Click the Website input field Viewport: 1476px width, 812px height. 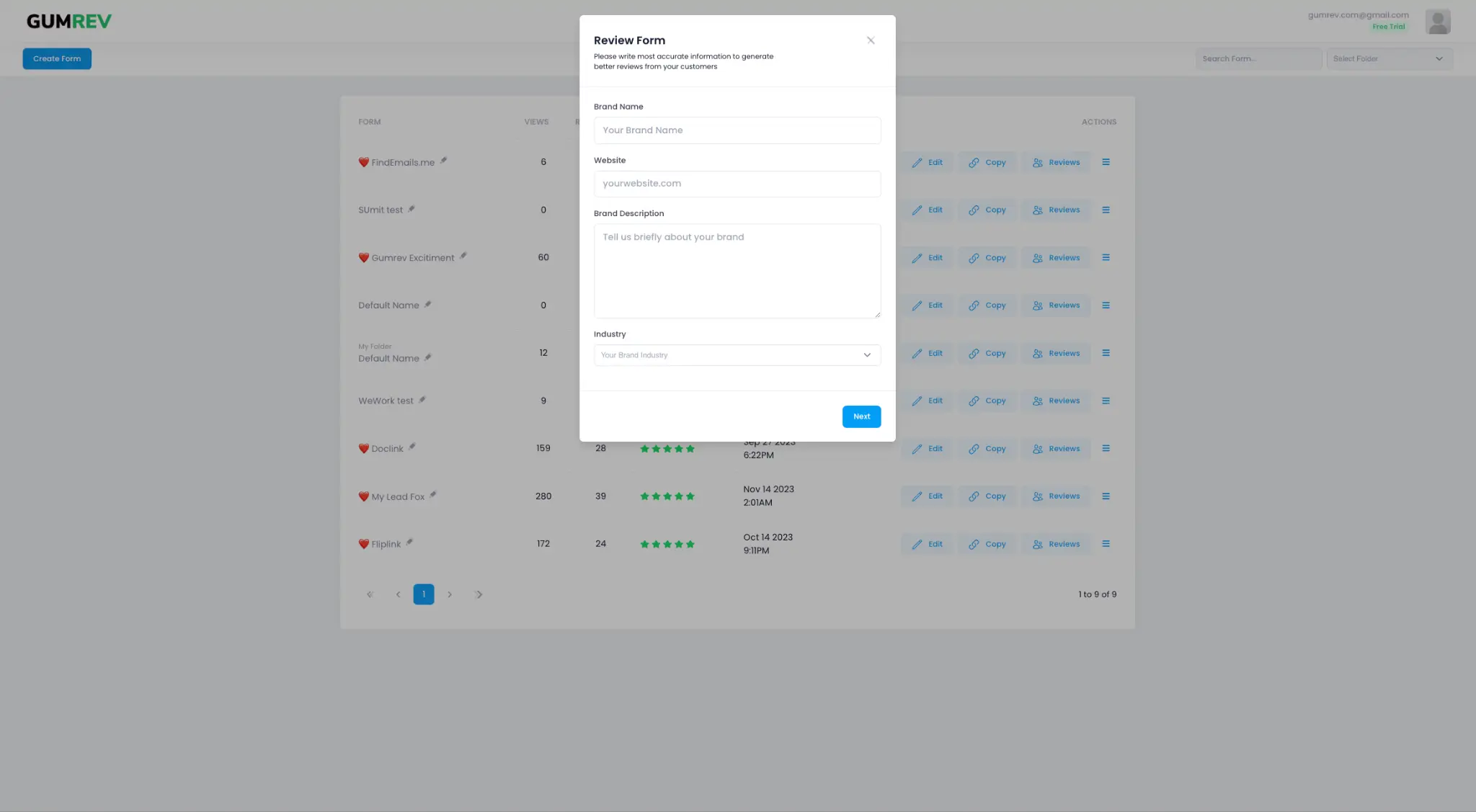737,184
